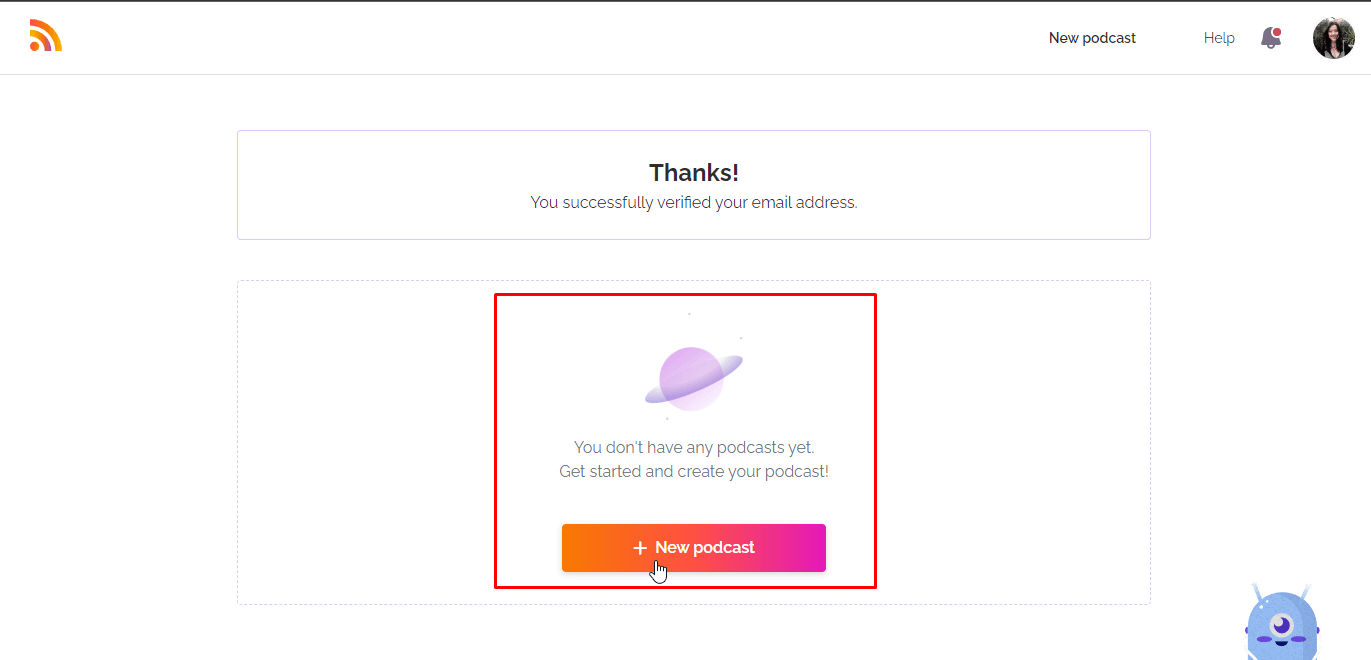The height and width of the screenshot is (660, 1371).
Task: Open the Help menu item
Action: click(1219, 38)
